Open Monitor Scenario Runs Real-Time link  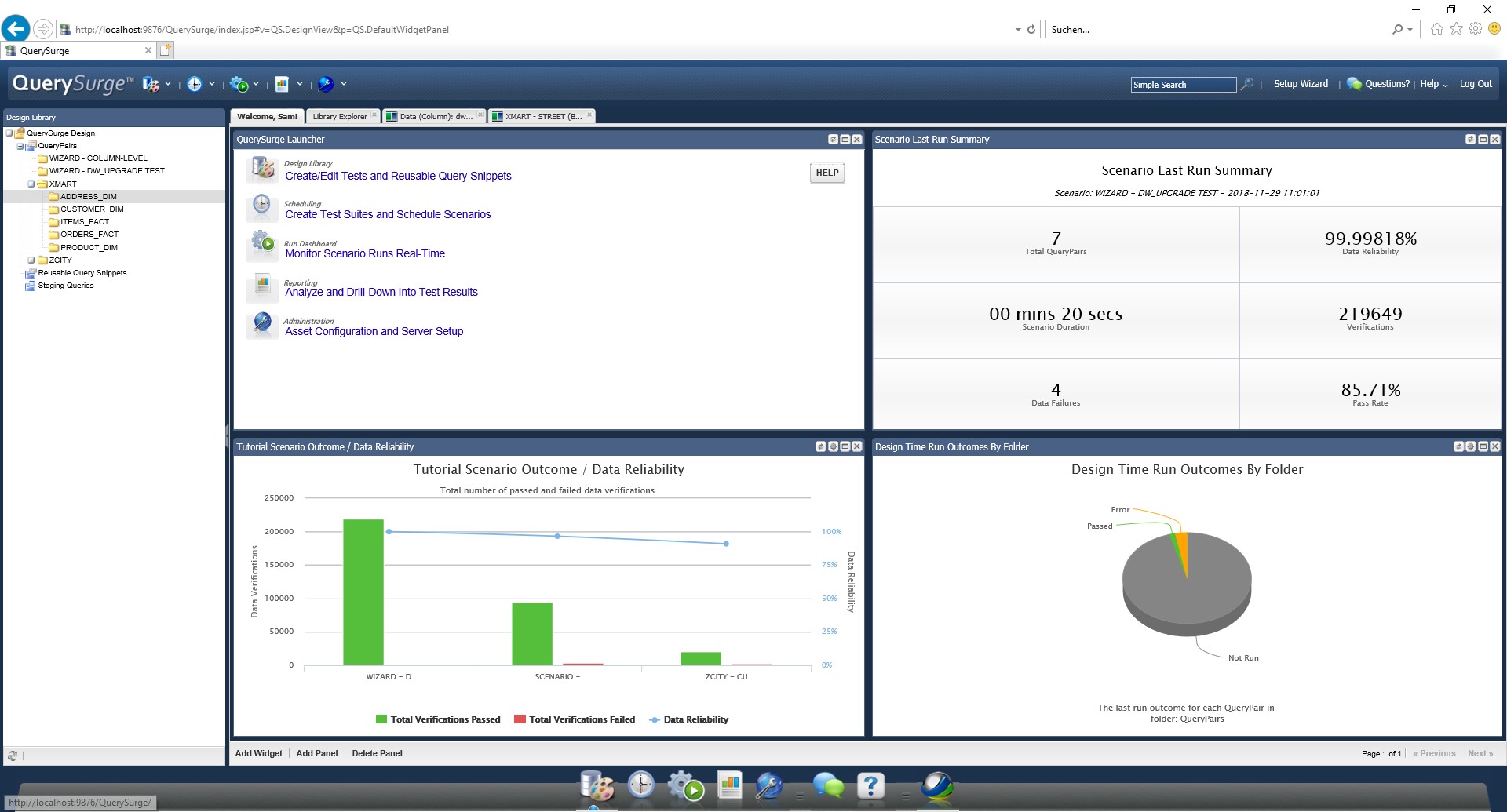point(365,254)
